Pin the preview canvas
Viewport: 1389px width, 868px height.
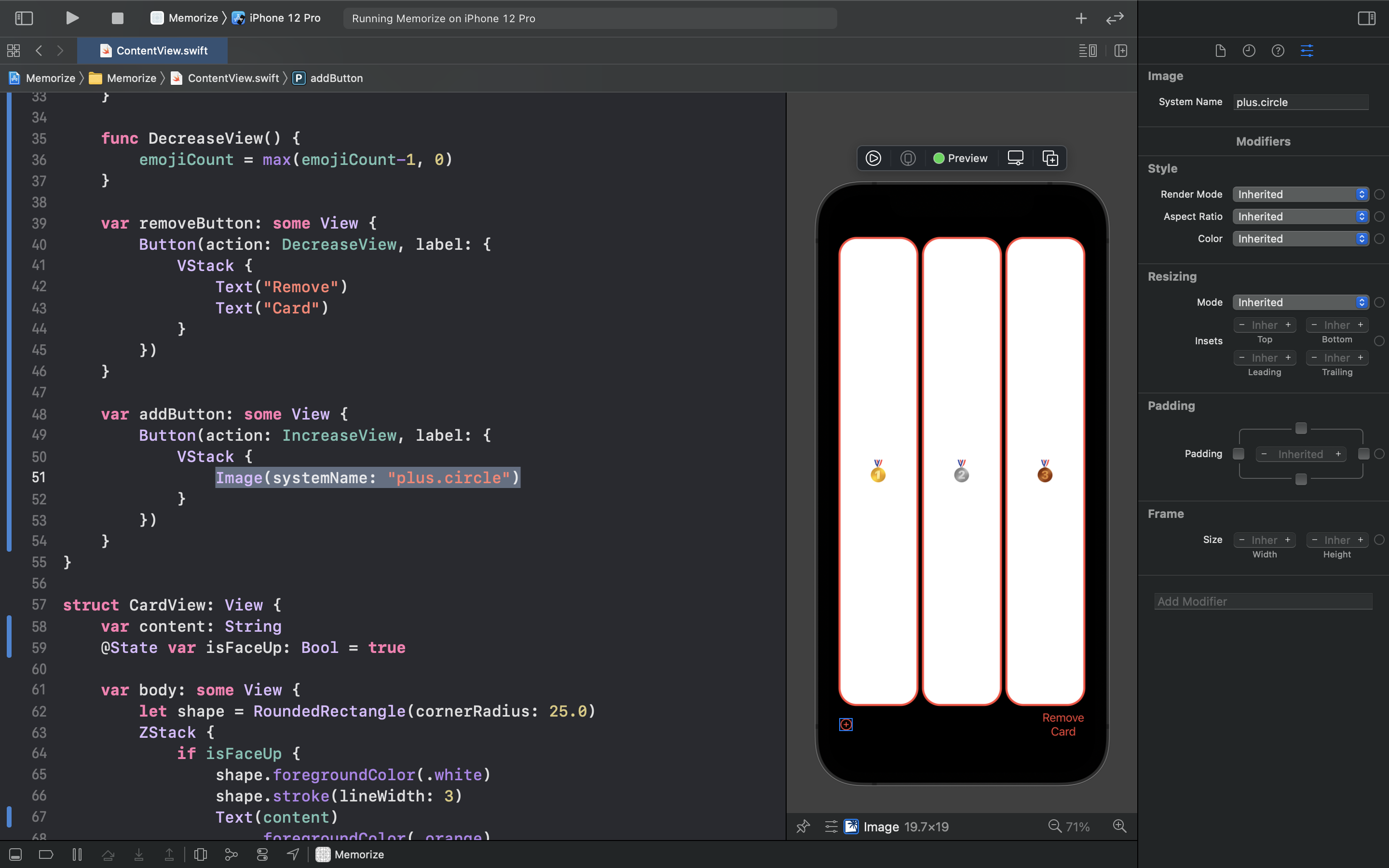click(803, 827)
